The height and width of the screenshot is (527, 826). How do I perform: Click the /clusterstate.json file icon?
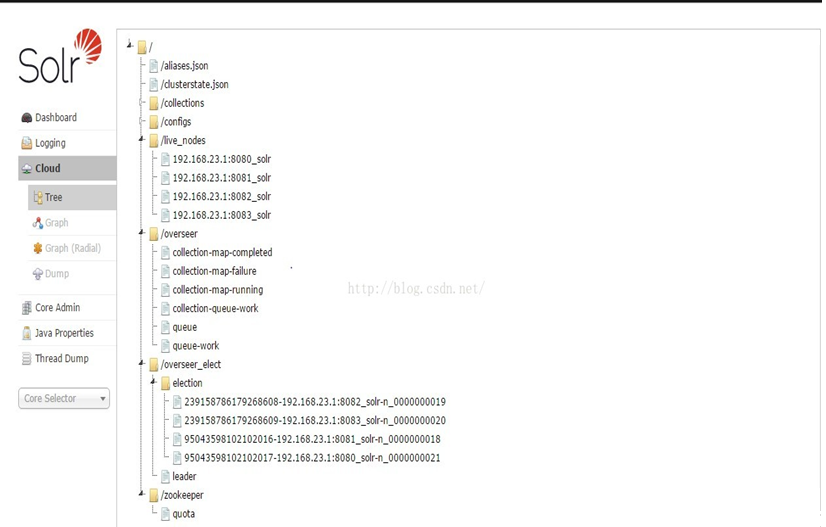pos(154,84)
